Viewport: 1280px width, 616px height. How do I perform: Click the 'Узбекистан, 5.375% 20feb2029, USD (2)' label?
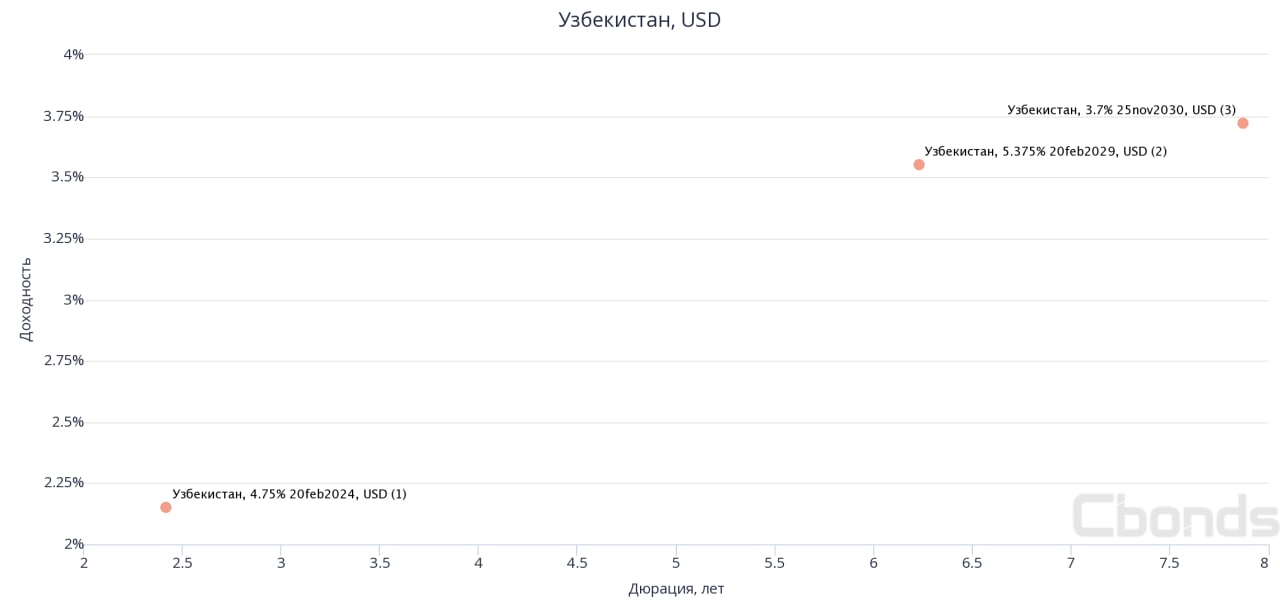click(x=1045, y=151)
